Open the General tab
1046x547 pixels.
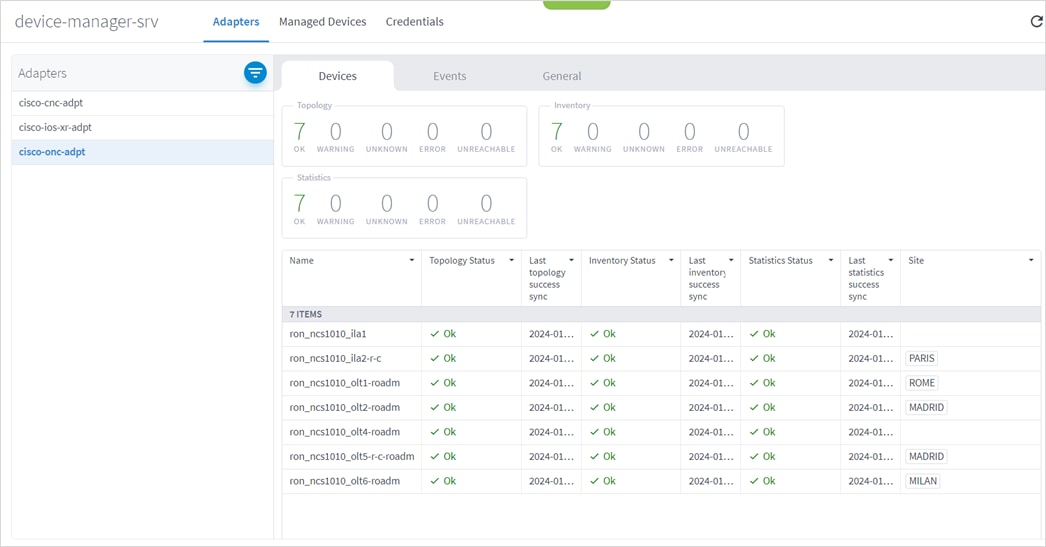[x=561, y=76]
